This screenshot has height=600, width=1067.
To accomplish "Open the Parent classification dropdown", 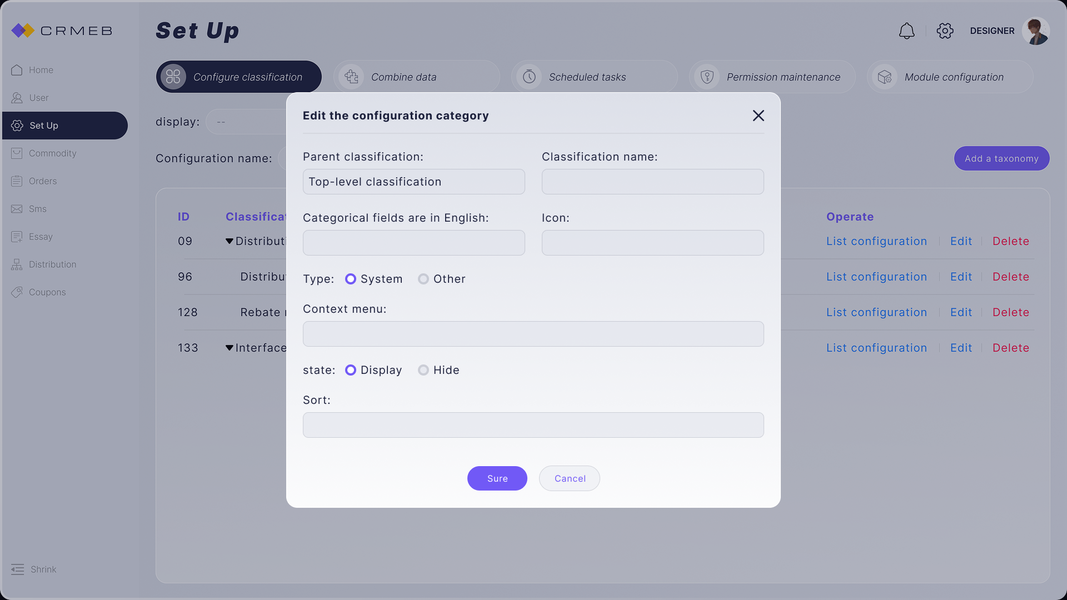I will pos(413,182).
